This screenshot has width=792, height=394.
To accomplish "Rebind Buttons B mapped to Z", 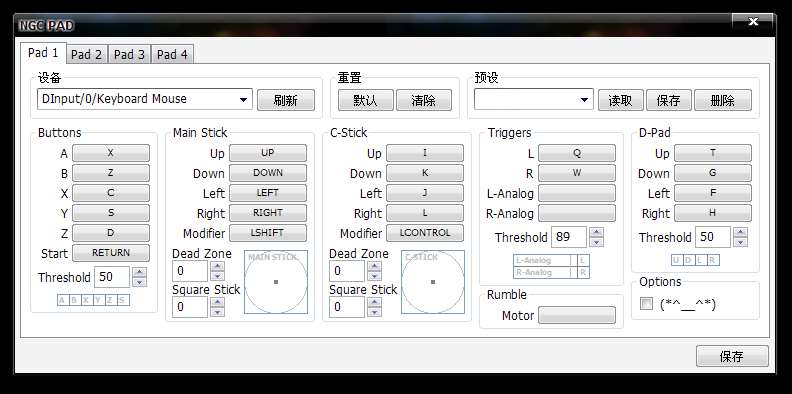I will (111, 173).
